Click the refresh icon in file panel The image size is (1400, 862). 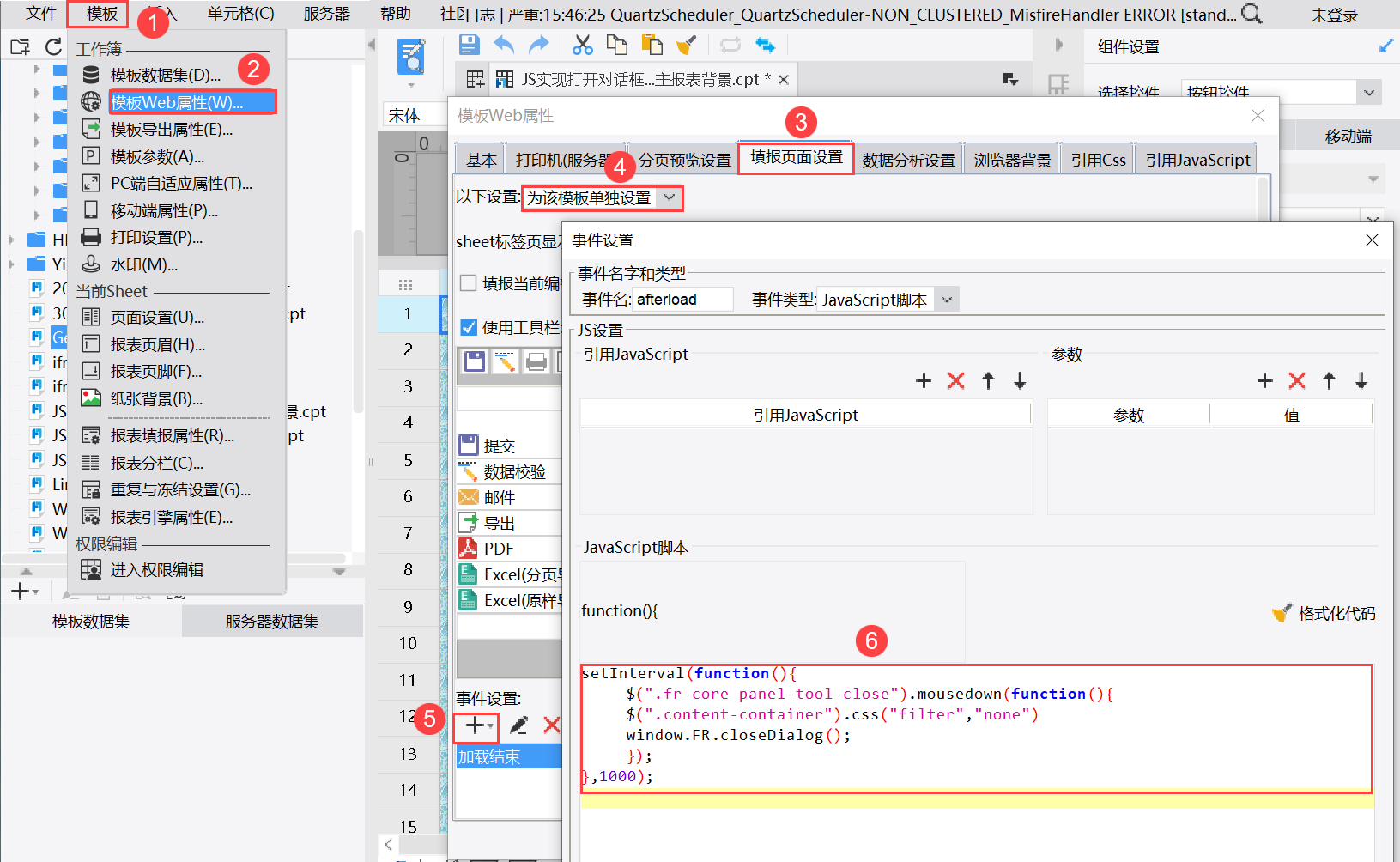(x=54, y=47)
